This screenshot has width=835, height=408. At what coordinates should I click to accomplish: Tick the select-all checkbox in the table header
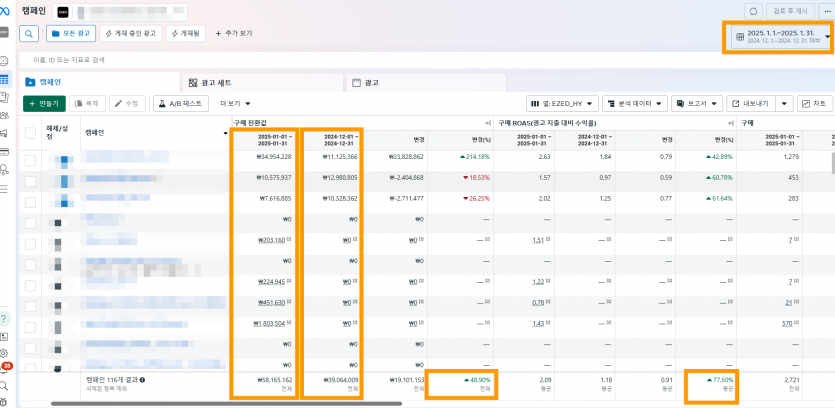30,133
